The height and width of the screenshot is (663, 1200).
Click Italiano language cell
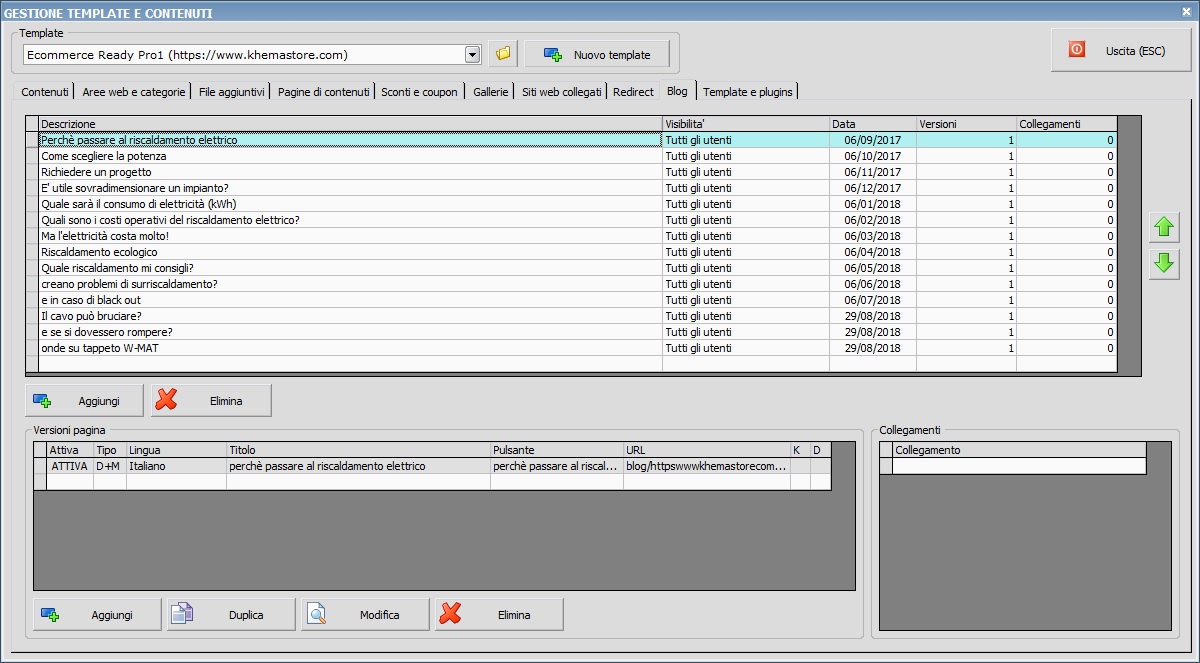click(x=176, y=466)
